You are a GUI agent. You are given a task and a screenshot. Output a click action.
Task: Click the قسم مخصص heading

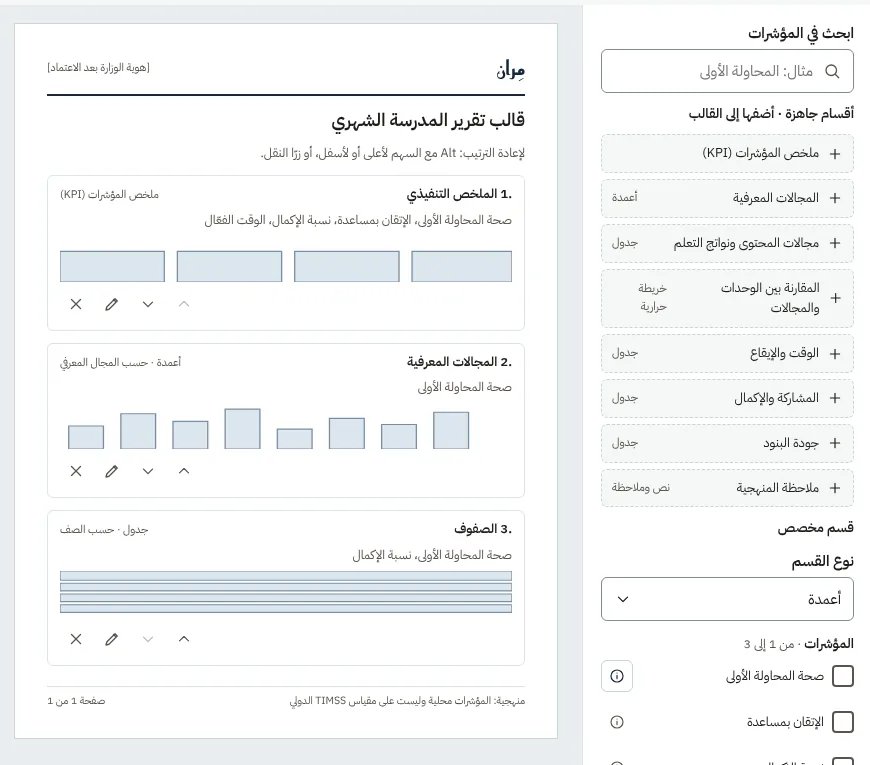(815, 528)
